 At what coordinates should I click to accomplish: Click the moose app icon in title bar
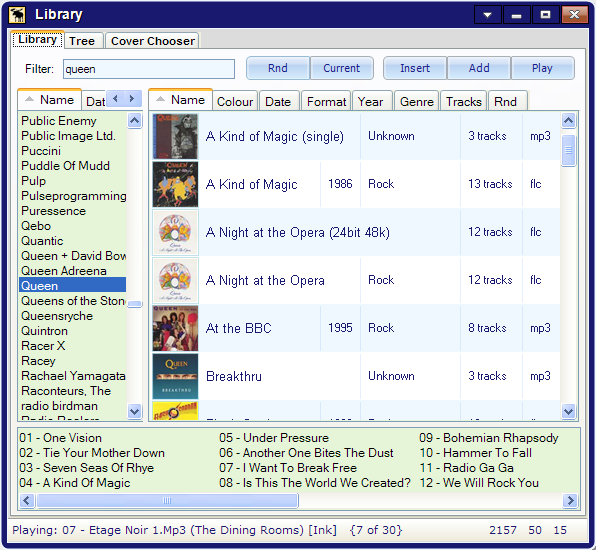click(x=17, y=14)
